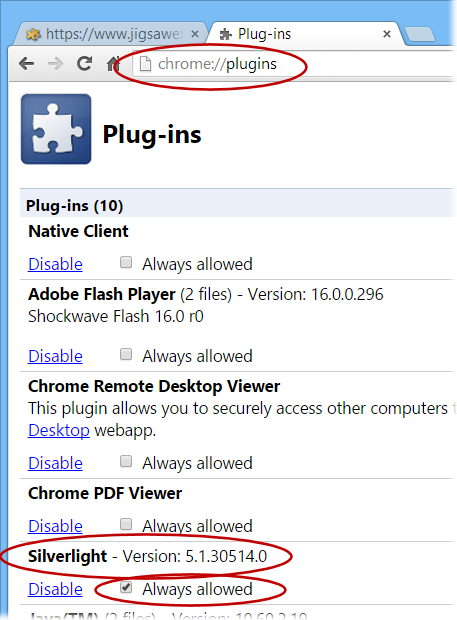
Task: Click the Plug-ins tab puzzle favicon
Action: coord(225,34)
